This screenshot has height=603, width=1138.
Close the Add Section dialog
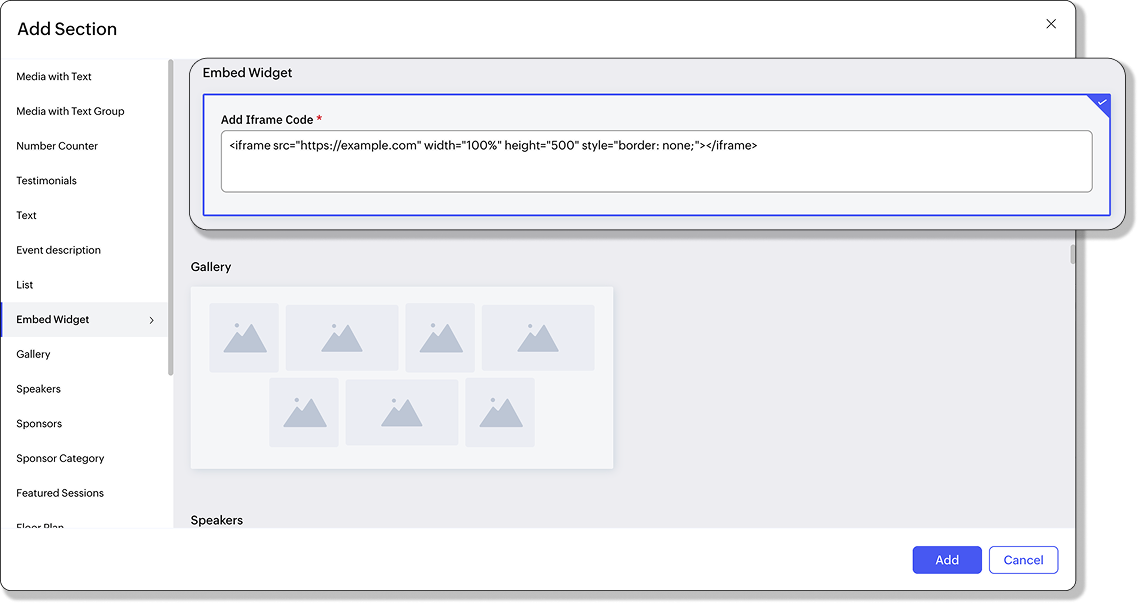(x=1050, y=24)
